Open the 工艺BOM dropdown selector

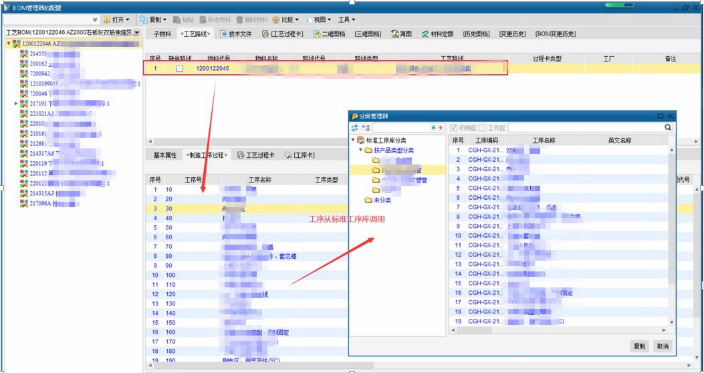coord(136,33)
